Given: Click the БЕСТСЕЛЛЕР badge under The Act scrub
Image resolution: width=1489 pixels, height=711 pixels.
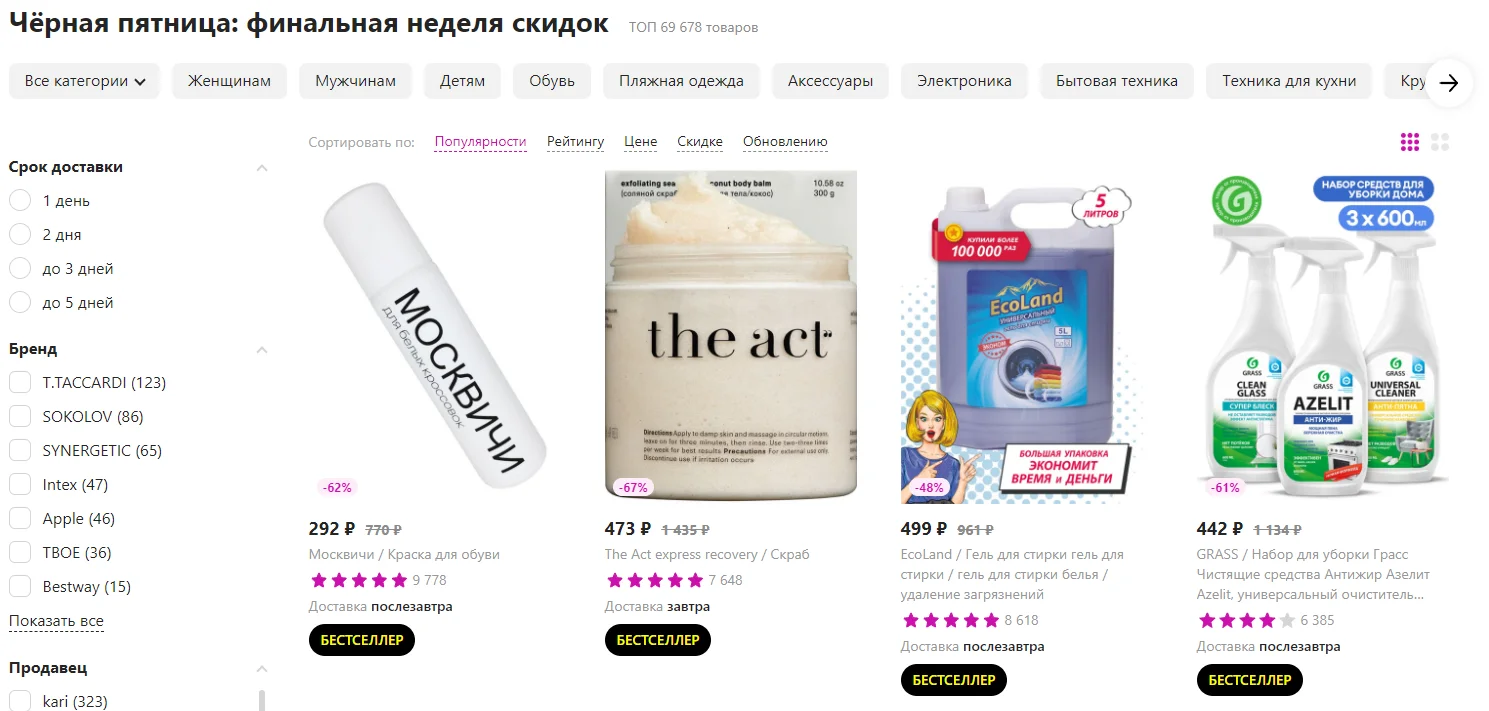Looking at the screenshot, I should click(658, 640).
